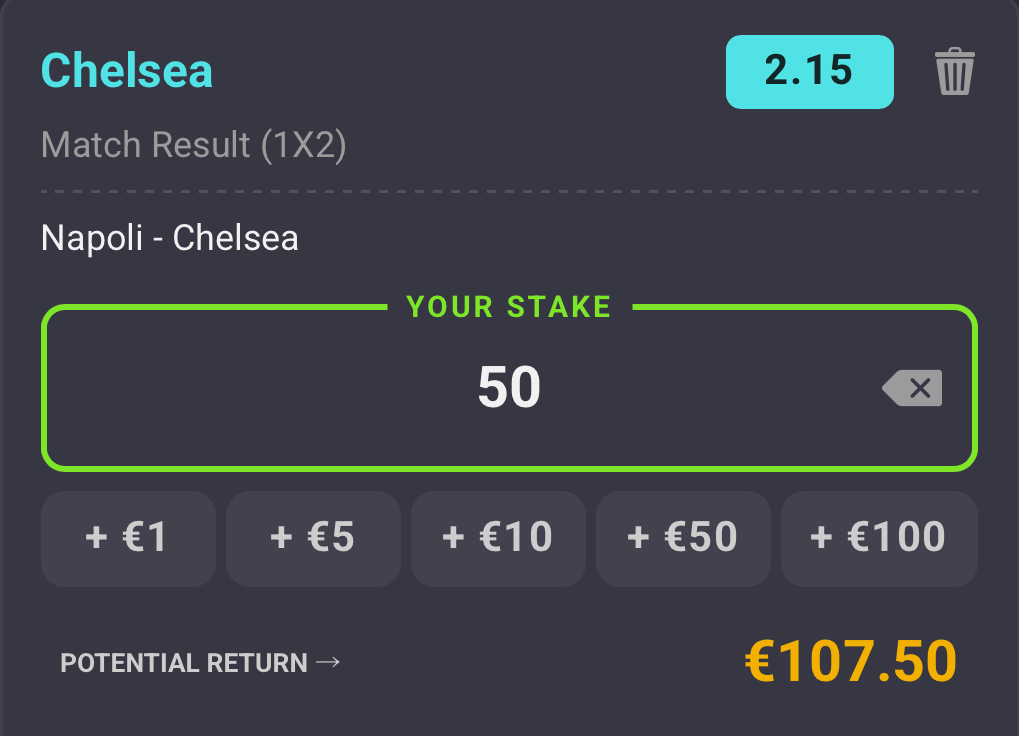Image resolution: width=1019 pixels, height=736 pixels.
Task: Click the dashed divider under Match Result
Action: 509,190
